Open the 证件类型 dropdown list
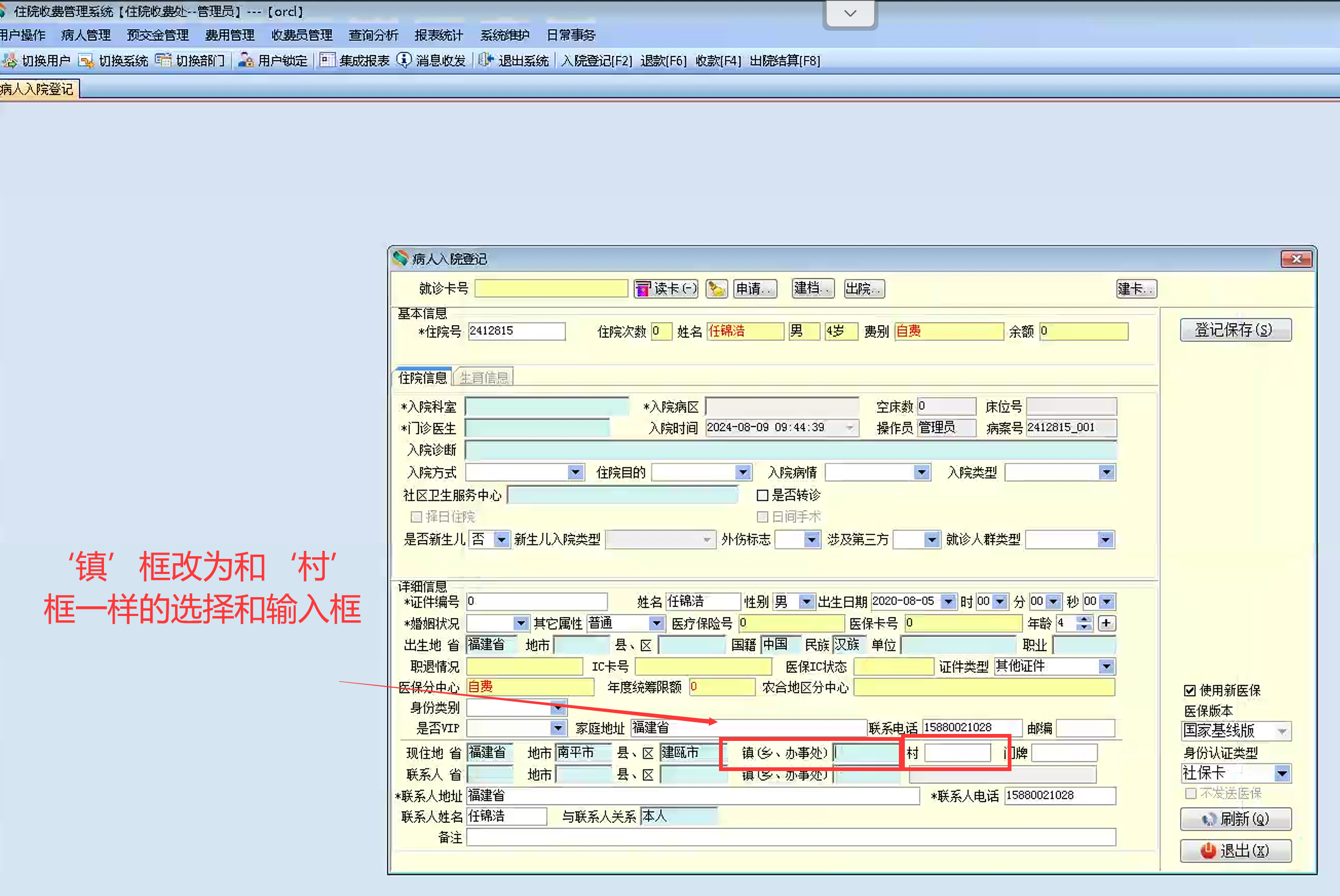 tap(1106, 666)
